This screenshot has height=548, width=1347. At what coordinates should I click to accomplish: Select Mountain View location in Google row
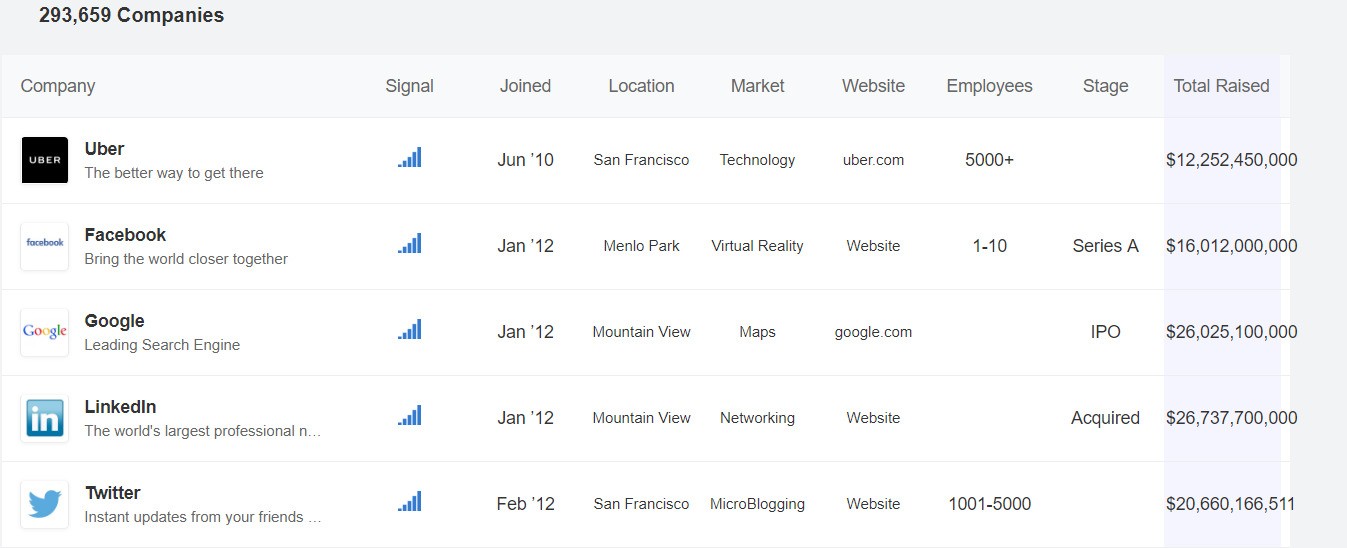(642, 332)
